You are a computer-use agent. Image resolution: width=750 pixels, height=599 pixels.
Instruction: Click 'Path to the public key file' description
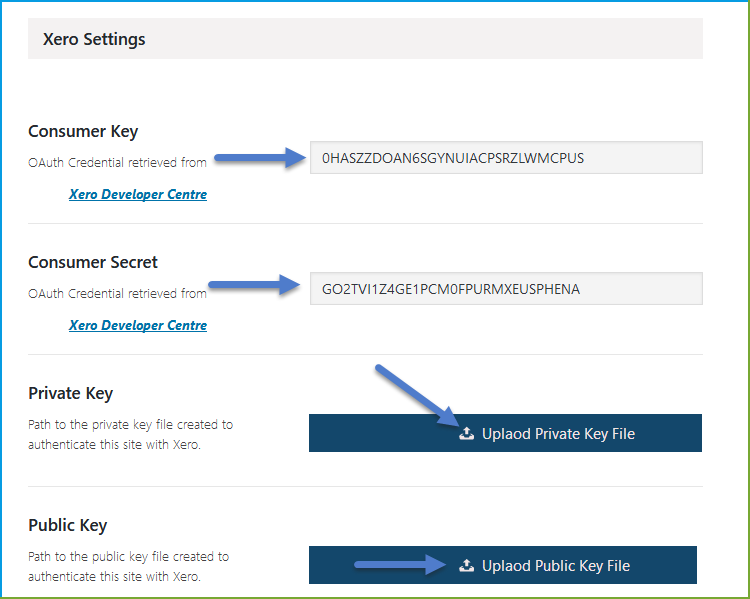(129, 566)
